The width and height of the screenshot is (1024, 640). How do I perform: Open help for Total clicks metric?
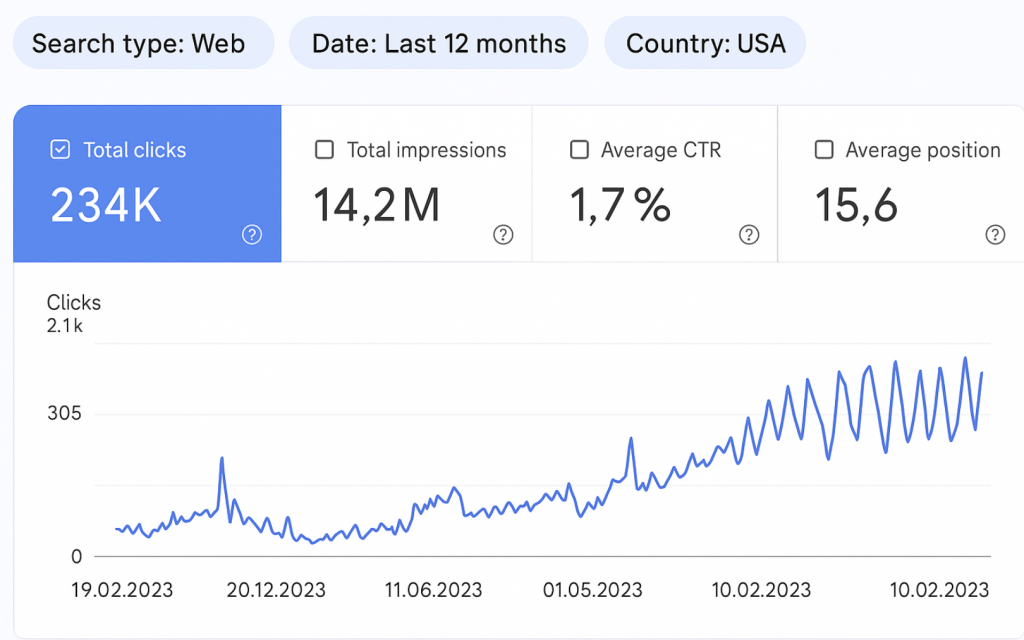pos(252,235)
